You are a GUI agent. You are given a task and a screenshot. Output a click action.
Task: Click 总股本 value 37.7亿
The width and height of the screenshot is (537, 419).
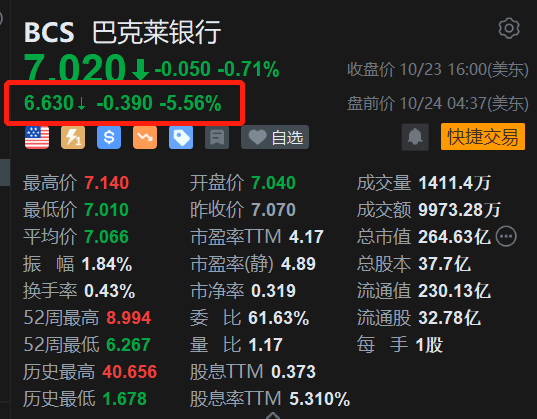pos(445,264)
